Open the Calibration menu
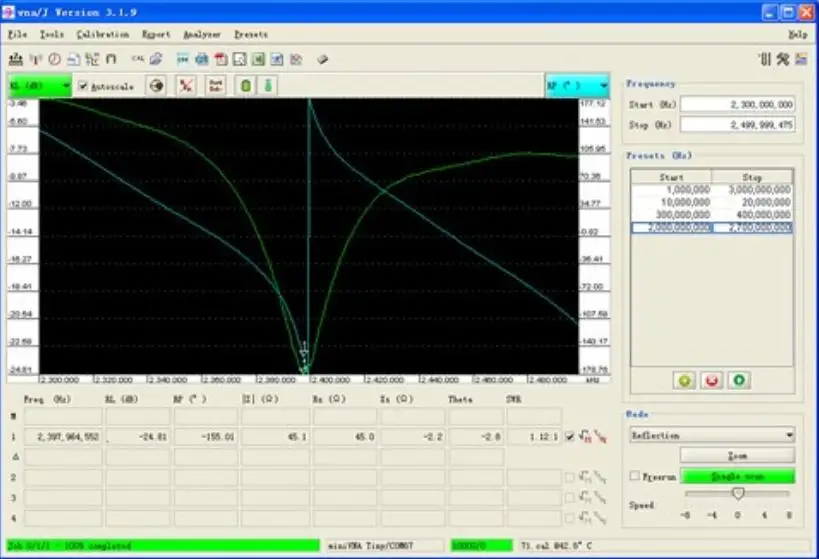Screen dimensions: 819x559 click(102, 34)
